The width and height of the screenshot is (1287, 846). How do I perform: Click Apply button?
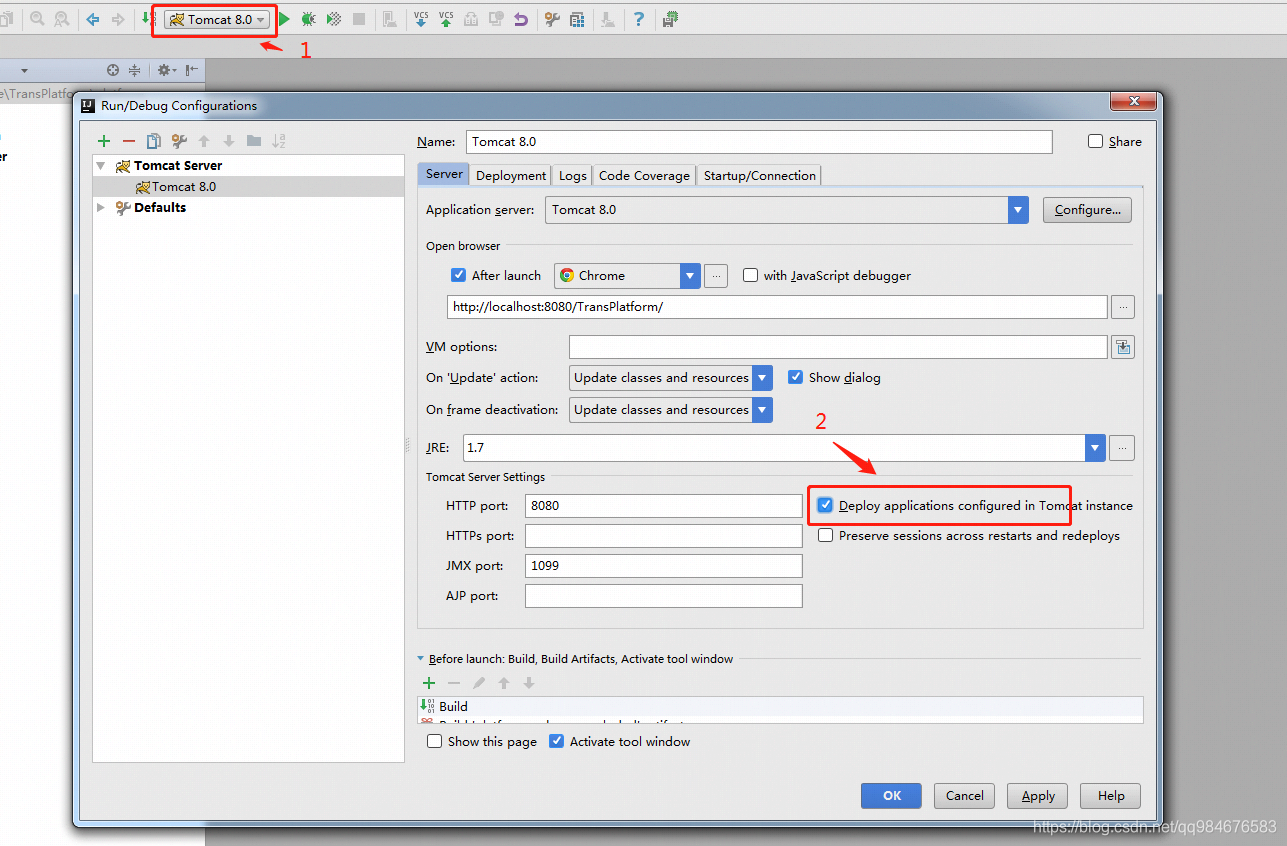pos(1038,796)
